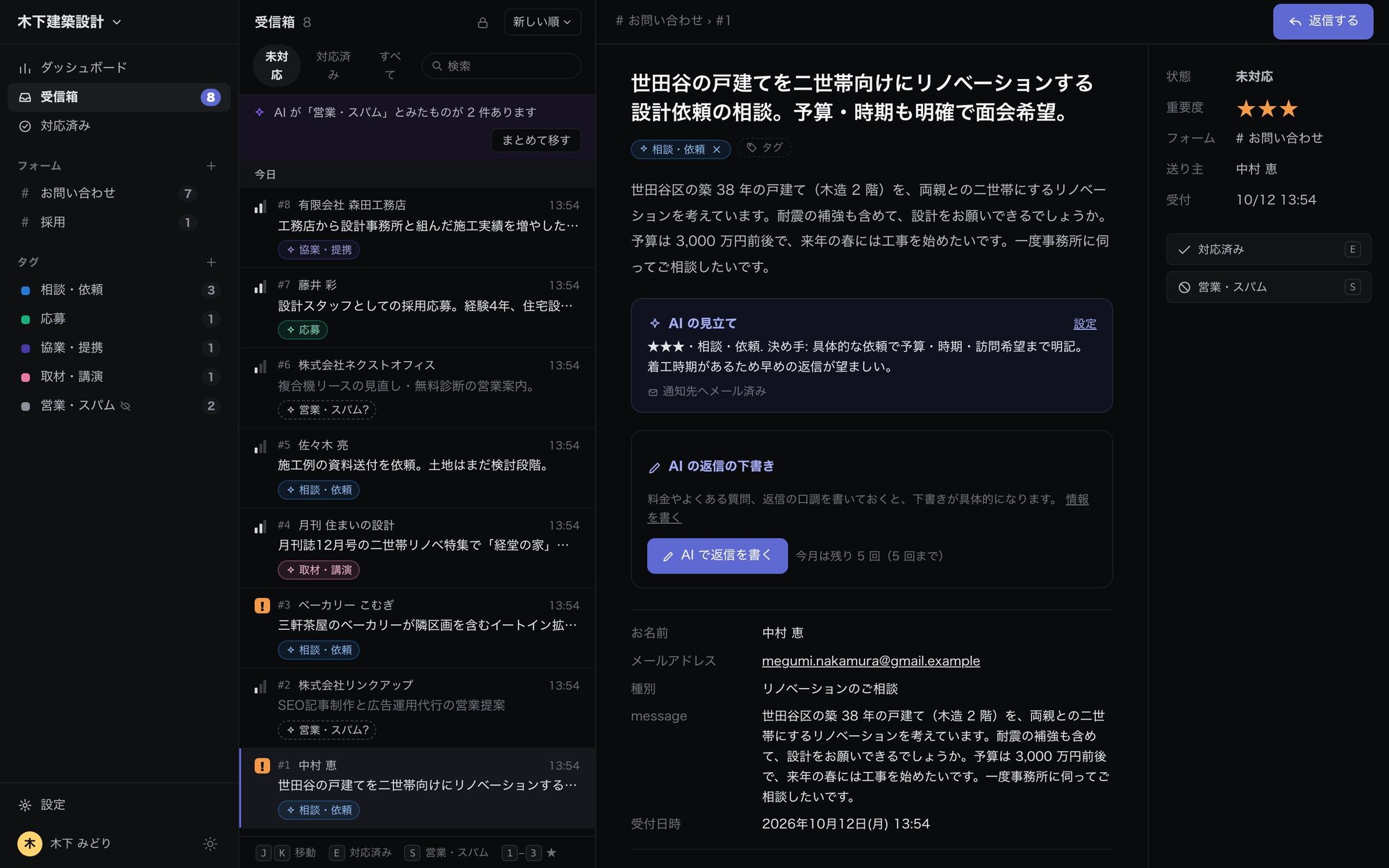Screen dimensions: 1389x868
Task: Open message #5 佐々木 亮
Action: click(x=417, y=468)
